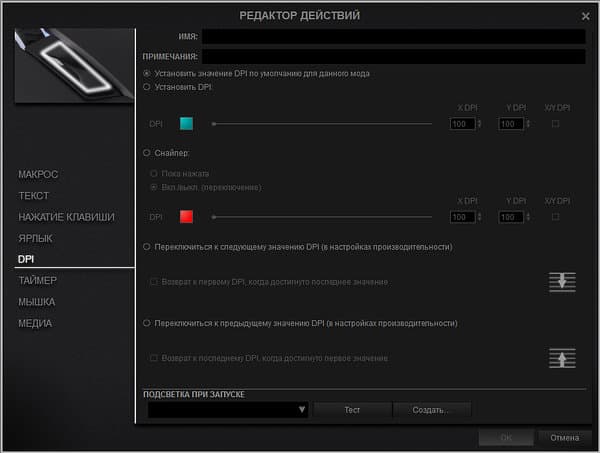Go to the МЫШКА tab
600x453 pixels.
click(37, 302)
